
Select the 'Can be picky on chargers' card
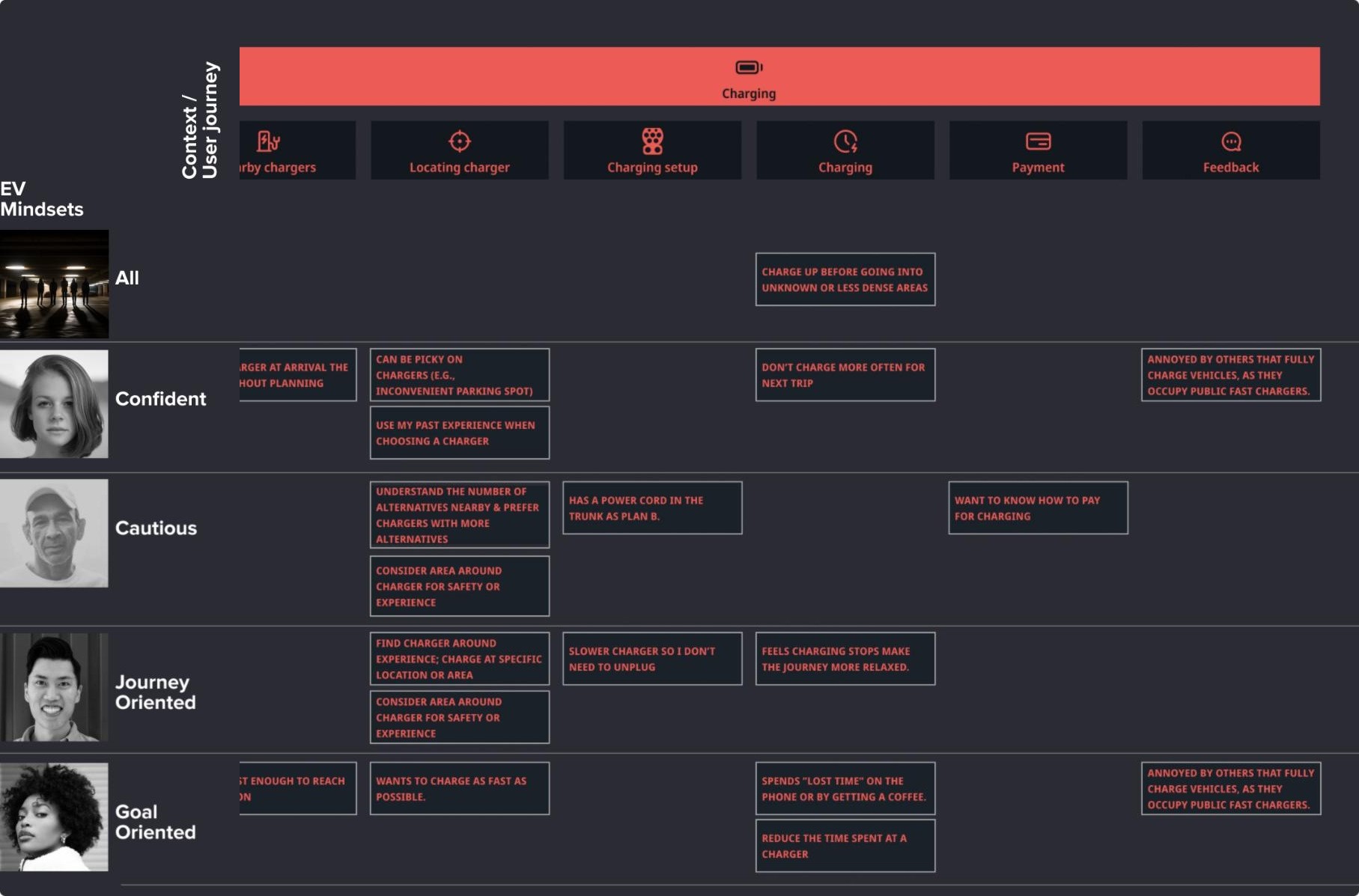460,374
